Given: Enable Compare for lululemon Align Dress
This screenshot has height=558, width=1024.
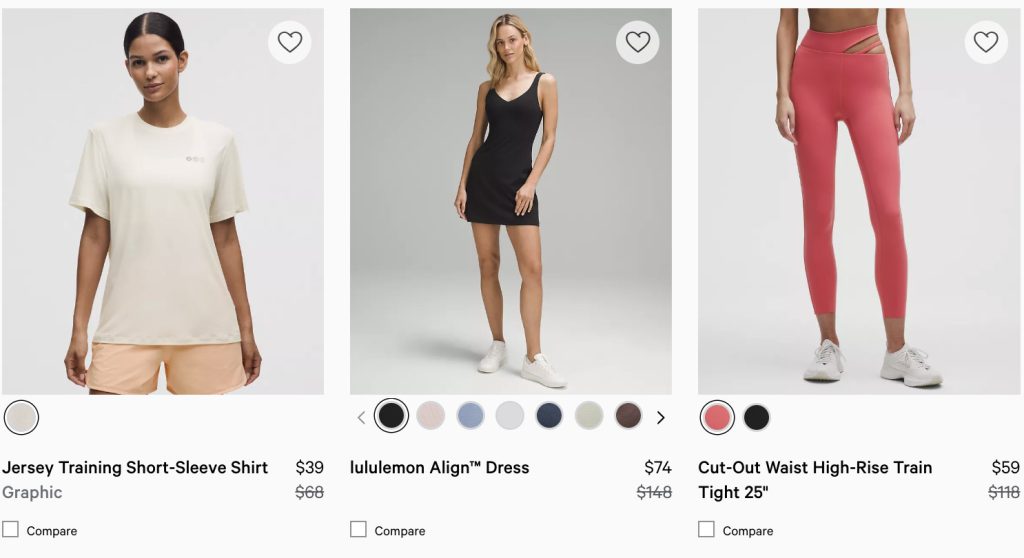Looking at the screenshot, I should [359, 530].
